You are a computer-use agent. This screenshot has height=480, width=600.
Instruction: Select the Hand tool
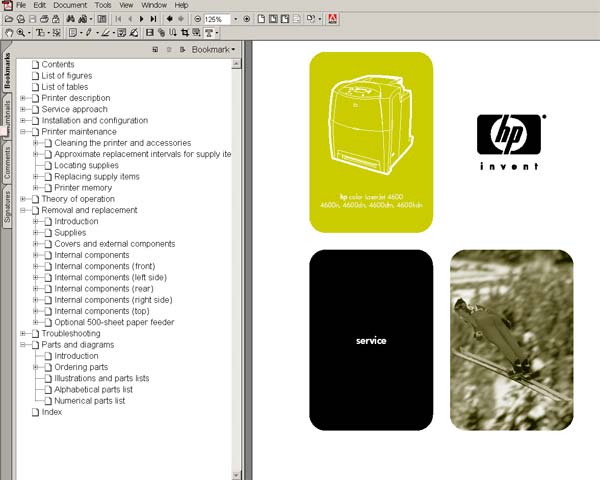[x=8, y=33]
